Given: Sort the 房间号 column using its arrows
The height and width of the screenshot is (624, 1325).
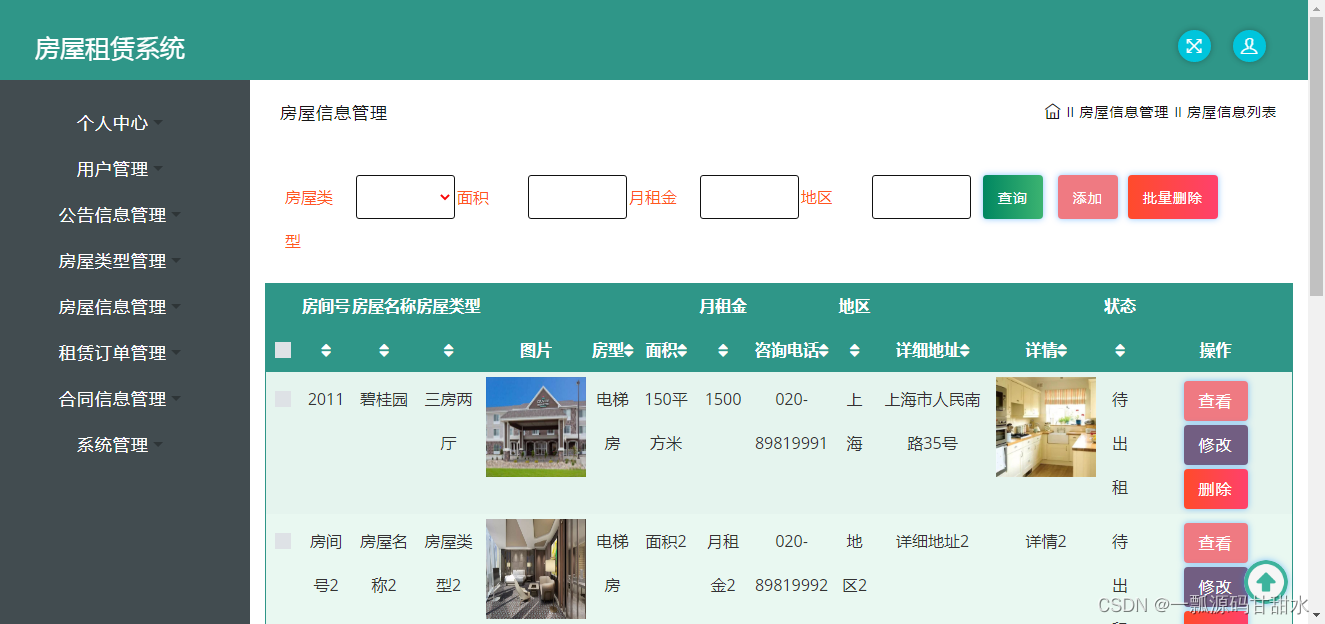Looking at the screenshot, I should pos(326,350).
